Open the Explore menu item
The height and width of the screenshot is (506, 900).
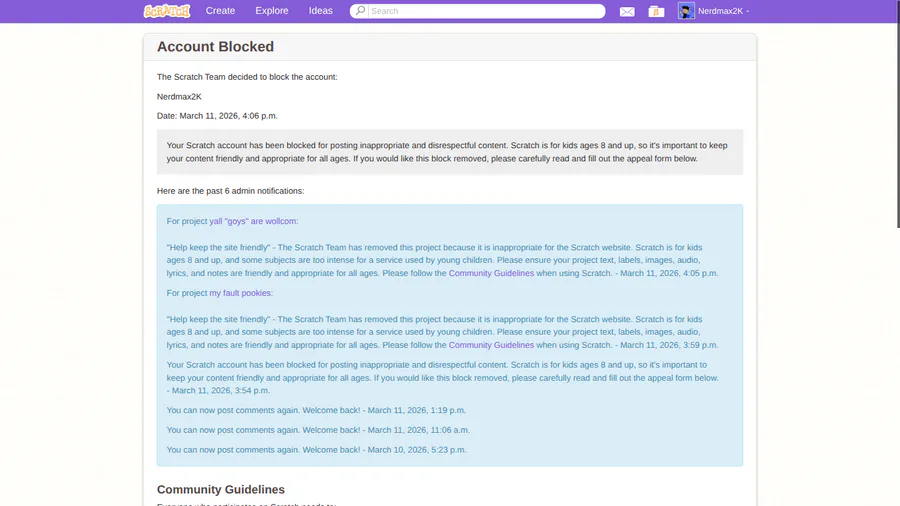tap(272, 11)
